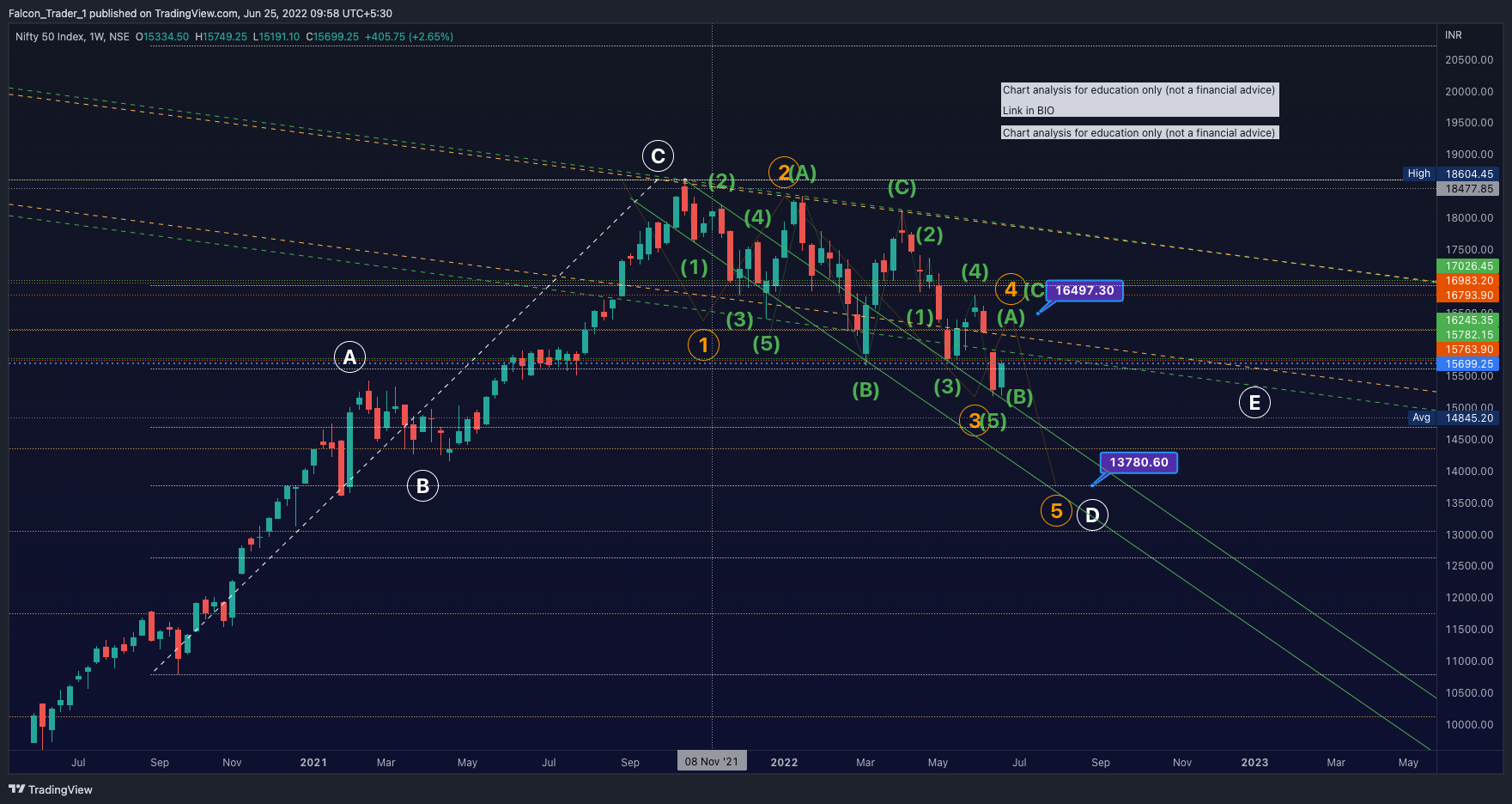Image resolution: width=1512 pixels, height=804 pixels.
Task: Click the 2023 label on time axis
Action: [1254, 762]
